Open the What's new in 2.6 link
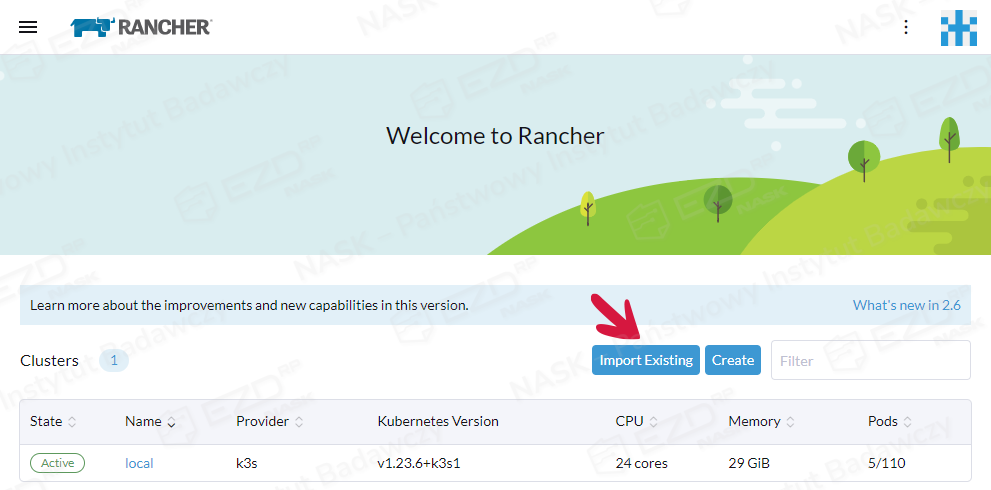The height and width of the screenshot is (490, 991). tap(906, 305)
